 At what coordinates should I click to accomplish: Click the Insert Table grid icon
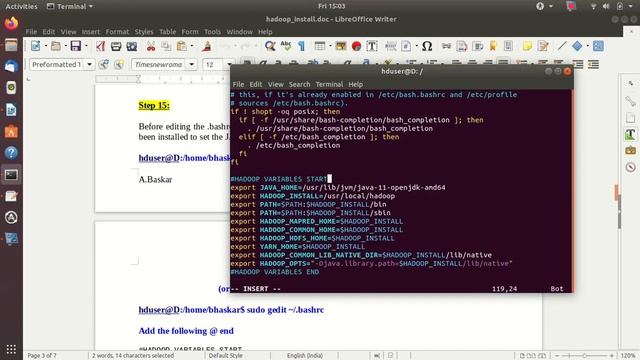(x=320, y=46)
